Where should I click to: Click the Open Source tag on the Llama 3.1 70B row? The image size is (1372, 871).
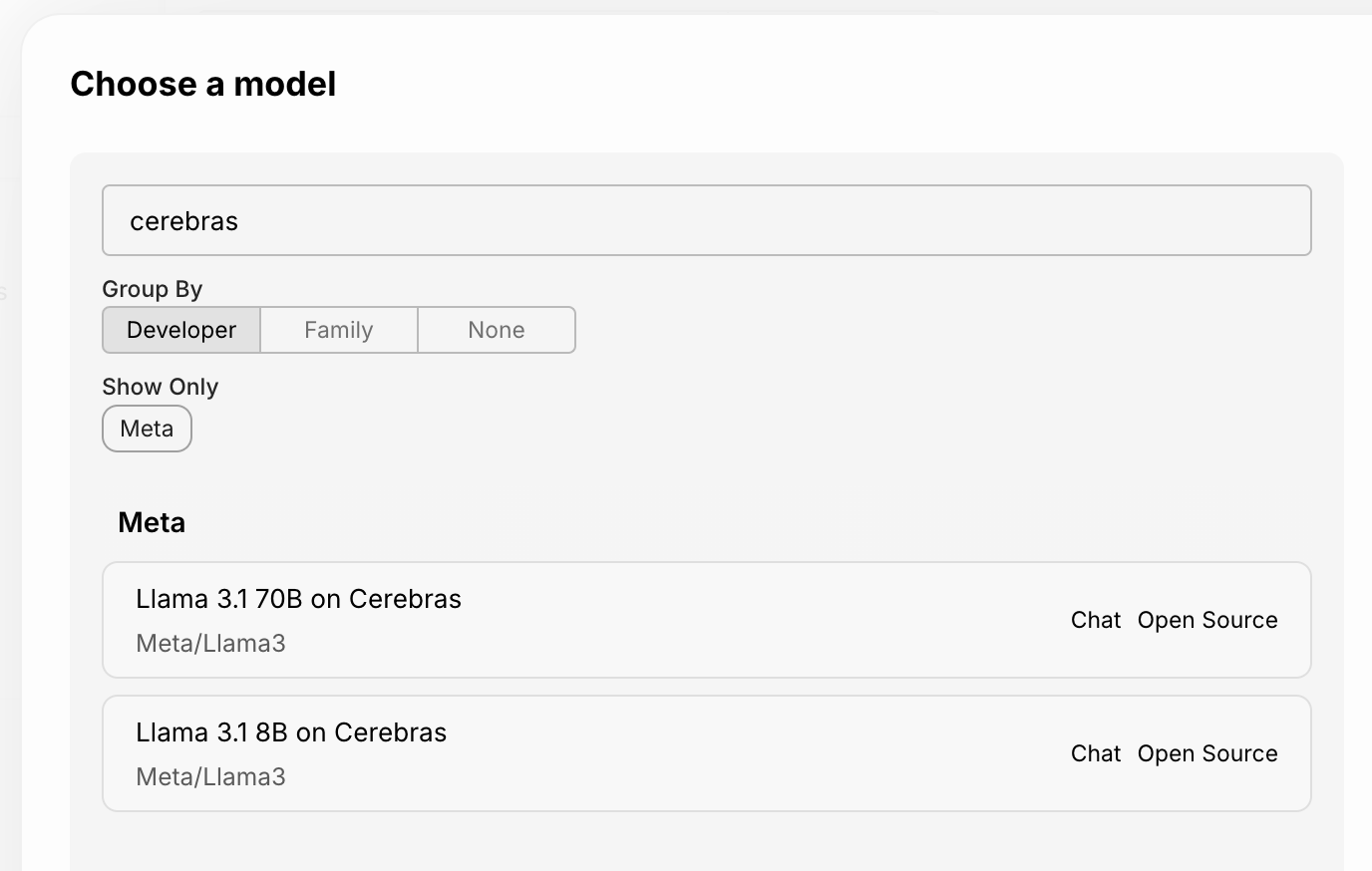[x=1207, y=620]
